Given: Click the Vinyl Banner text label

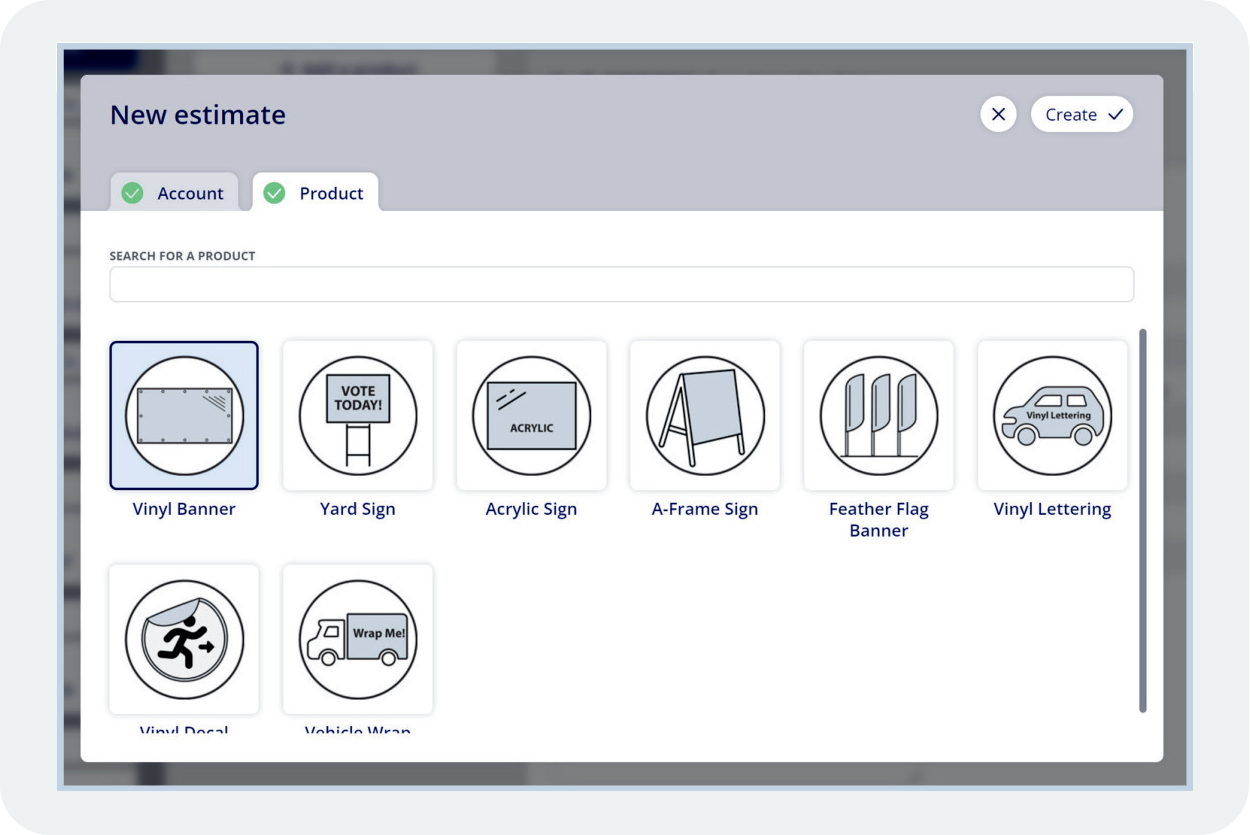Looking at the screenshot, I should pos(184,509).
